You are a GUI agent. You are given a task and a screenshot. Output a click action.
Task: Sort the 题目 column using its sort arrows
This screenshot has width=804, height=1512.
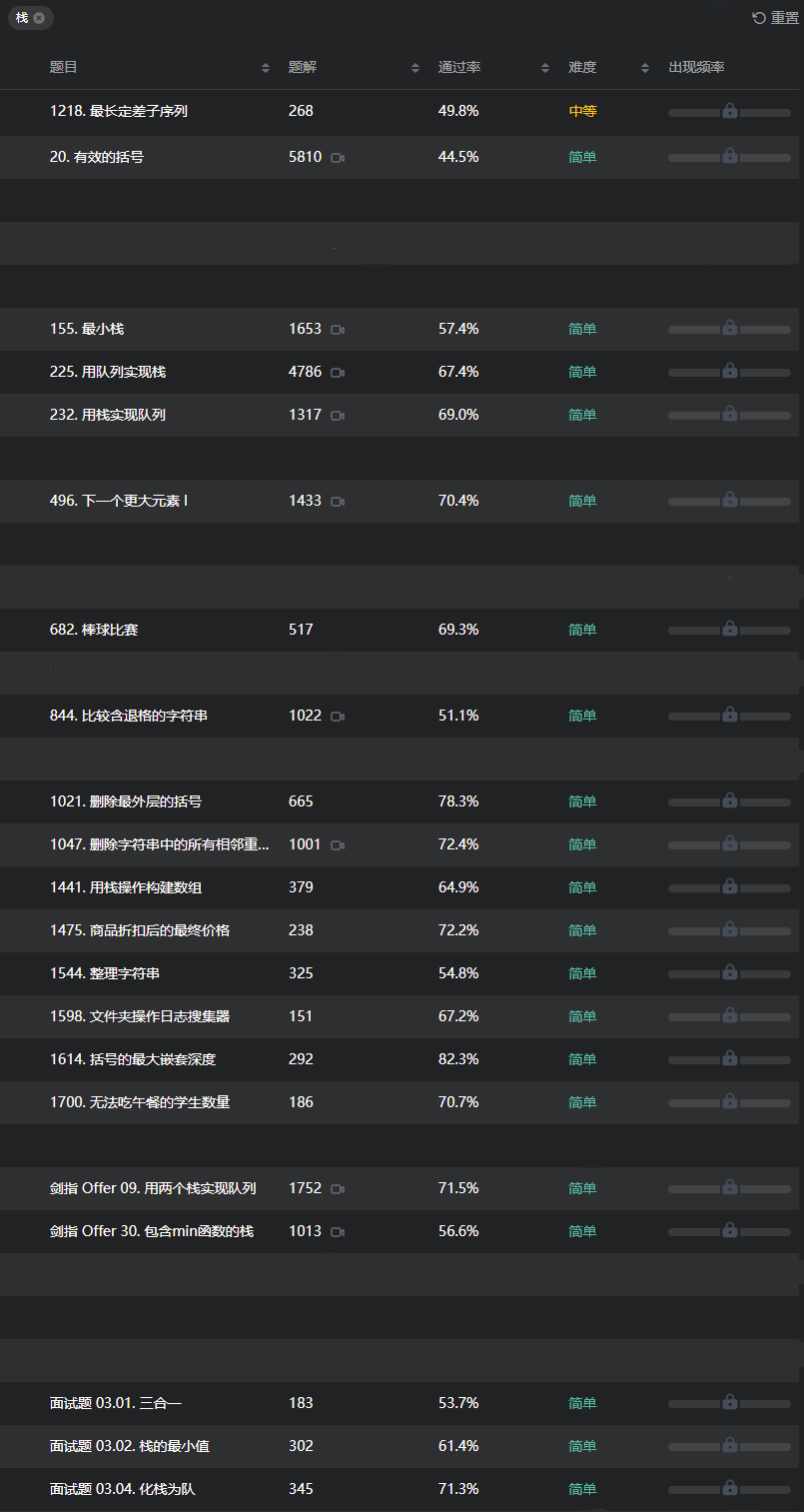[266, 67]
